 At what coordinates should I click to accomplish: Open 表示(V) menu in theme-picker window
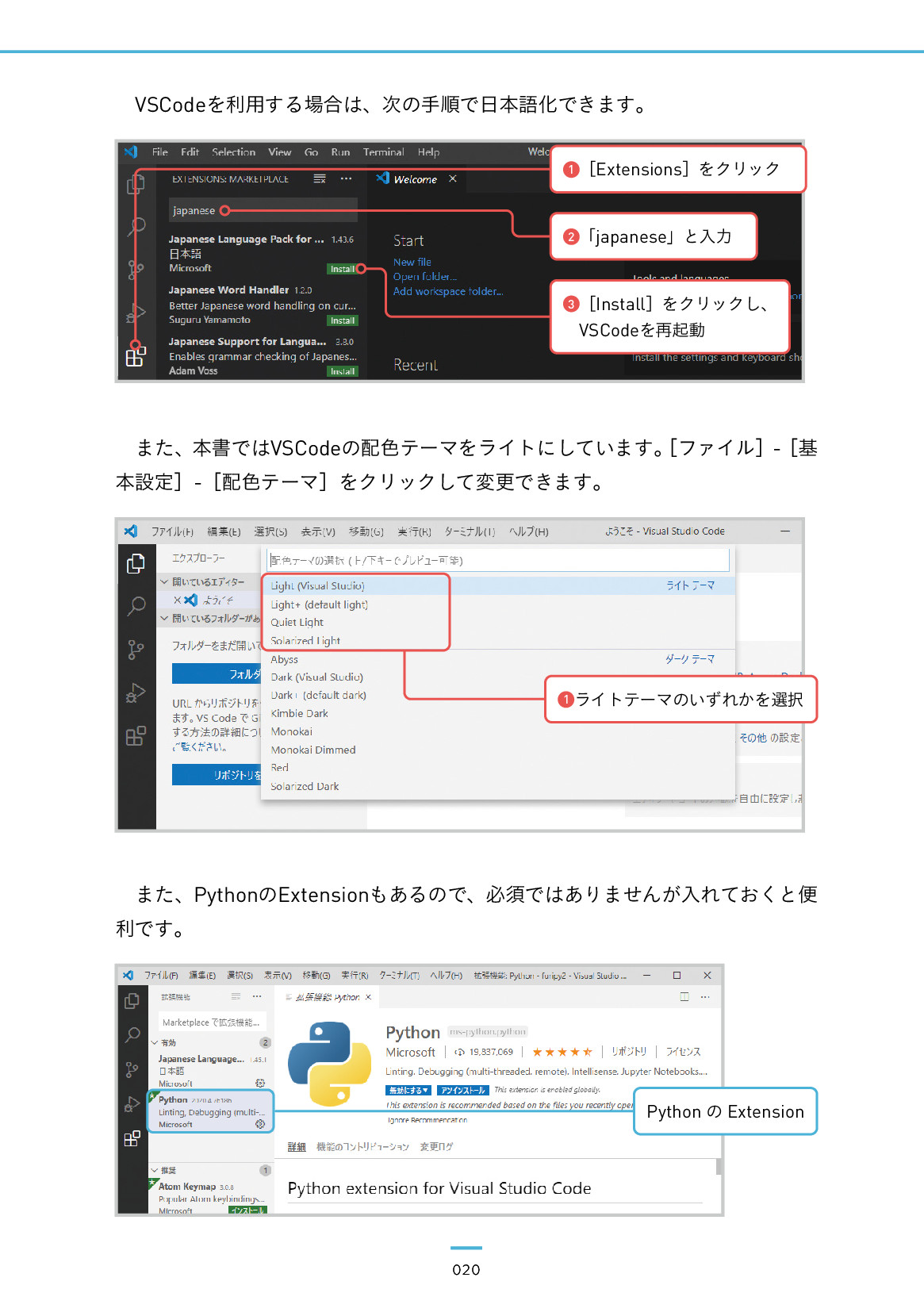tap(318, 531)
